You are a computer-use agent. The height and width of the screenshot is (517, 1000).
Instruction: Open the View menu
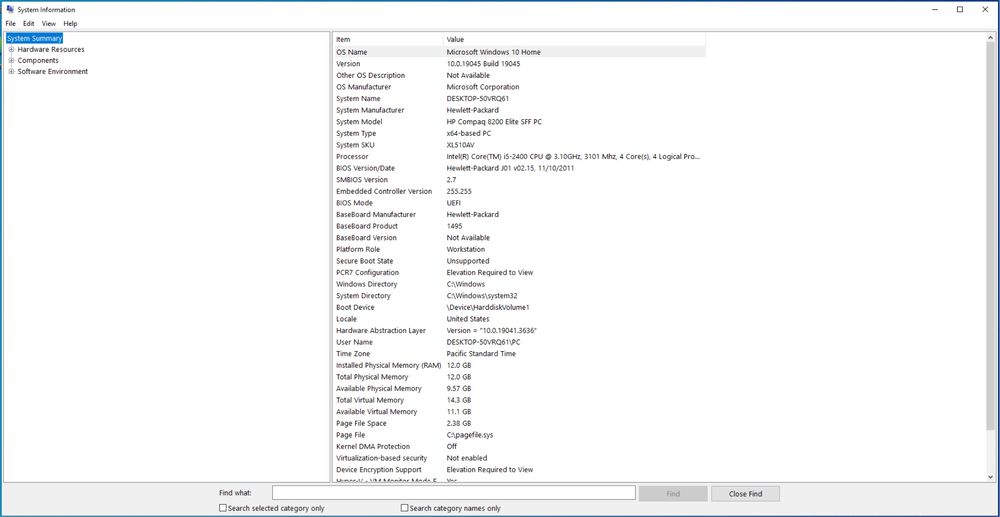(x=49, y=24)
